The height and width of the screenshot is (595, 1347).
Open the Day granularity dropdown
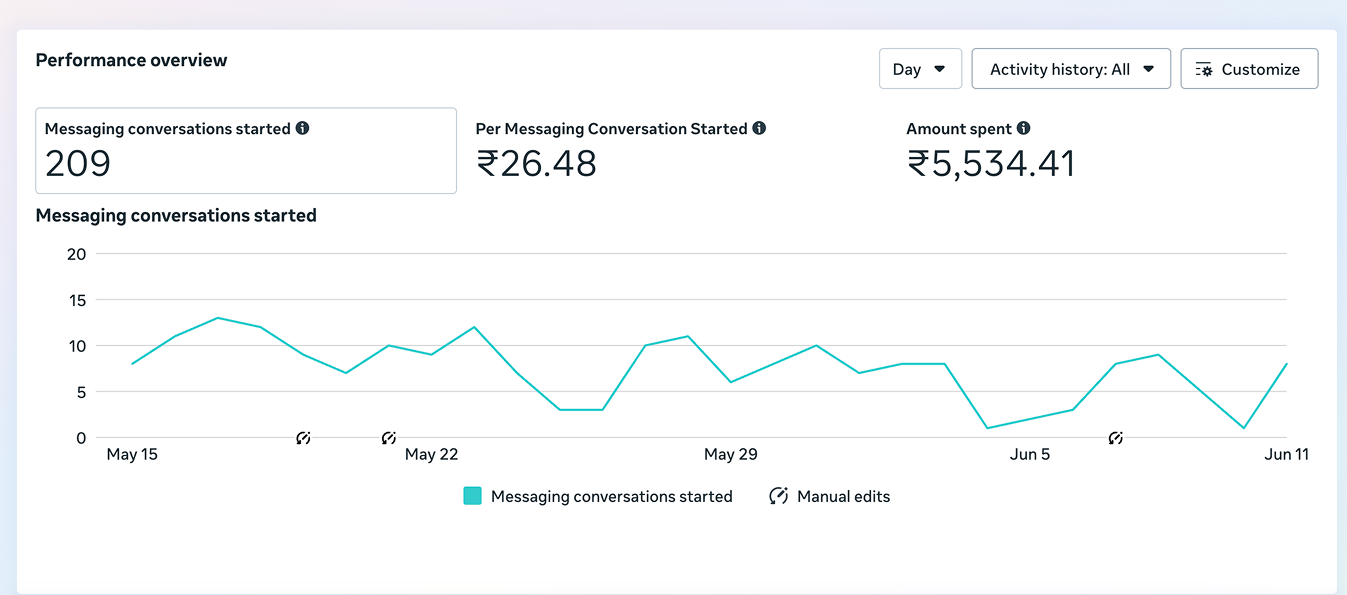coord(920,69)
